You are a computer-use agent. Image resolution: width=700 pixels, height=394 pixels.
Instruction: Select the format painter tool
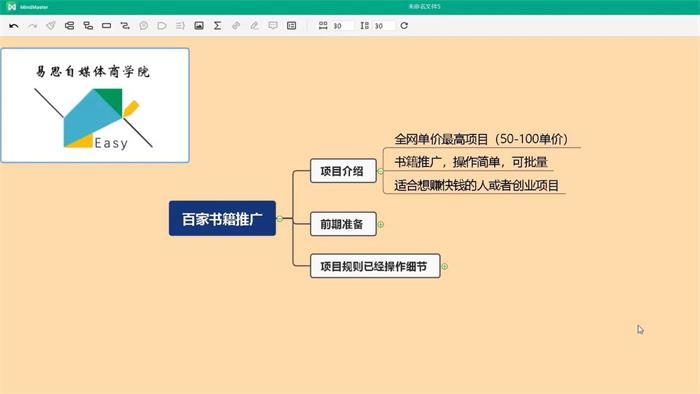pyautogui.click(x=51, y=26)
